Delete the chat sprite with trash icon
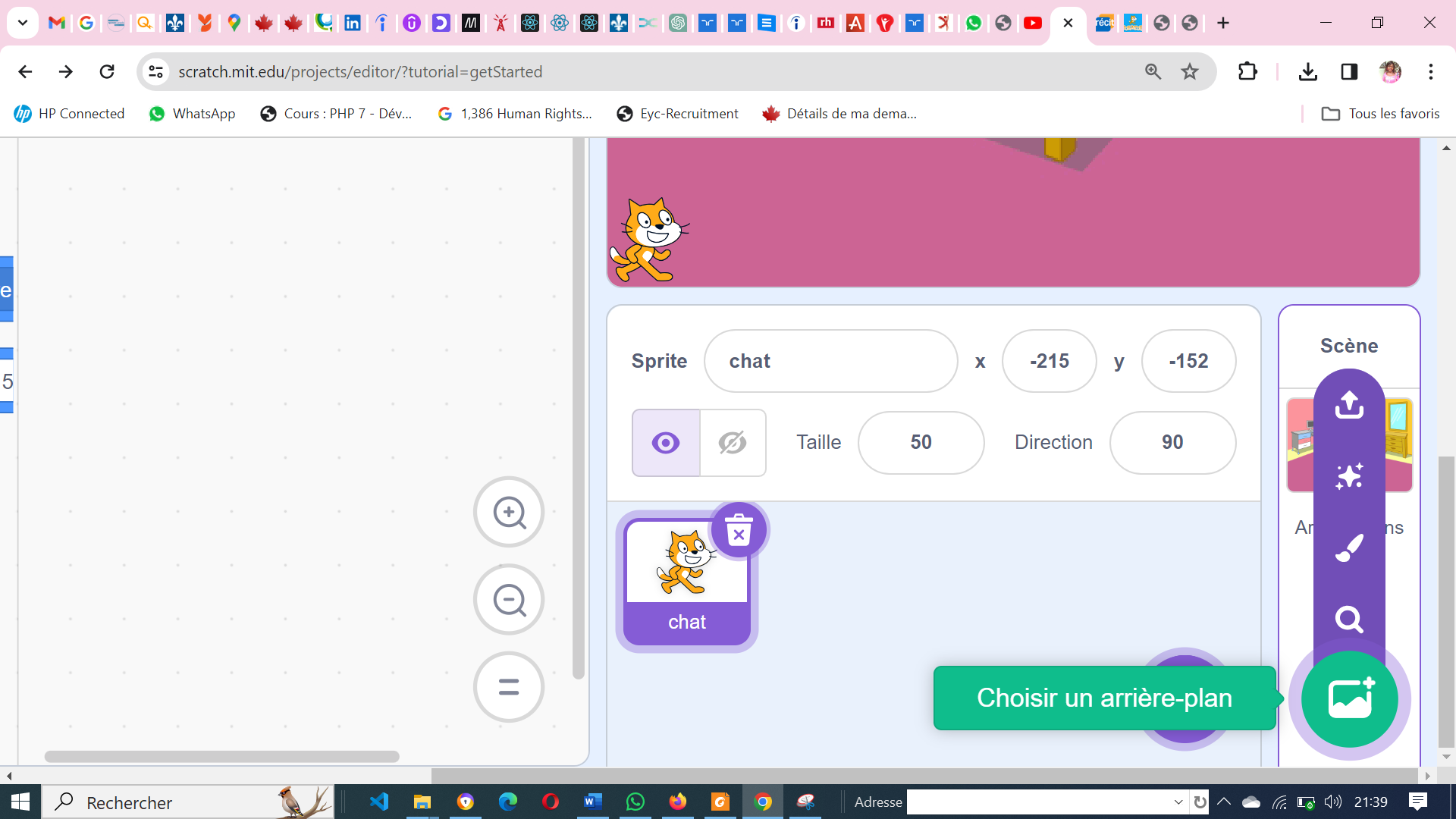Screen dimensions: 1456x819 coord(739,530)
